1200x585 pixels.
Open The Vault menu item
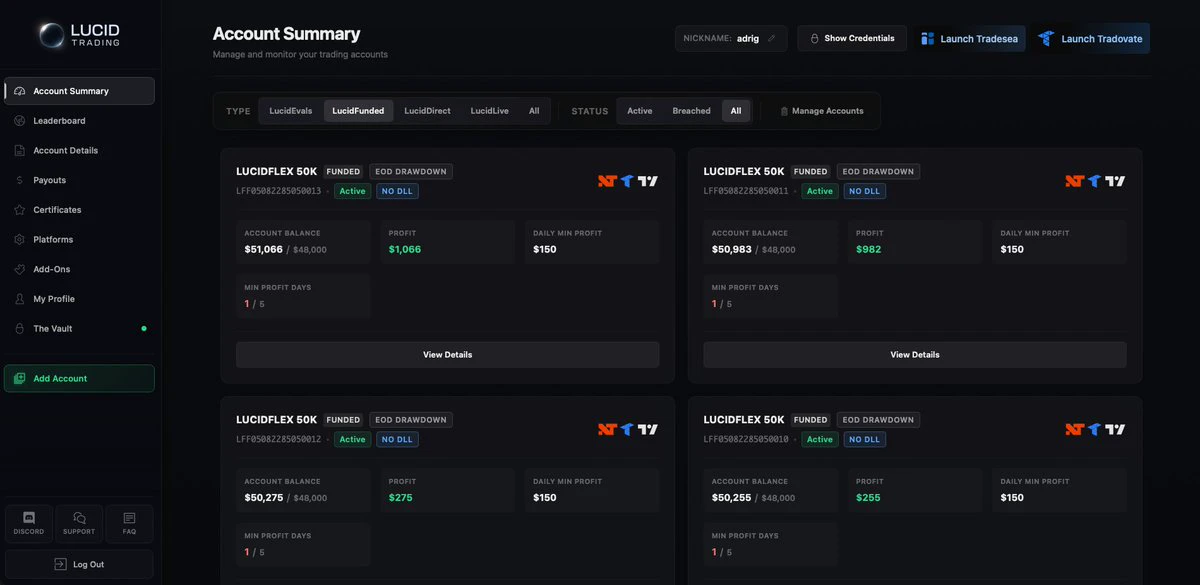click(79, 329)
